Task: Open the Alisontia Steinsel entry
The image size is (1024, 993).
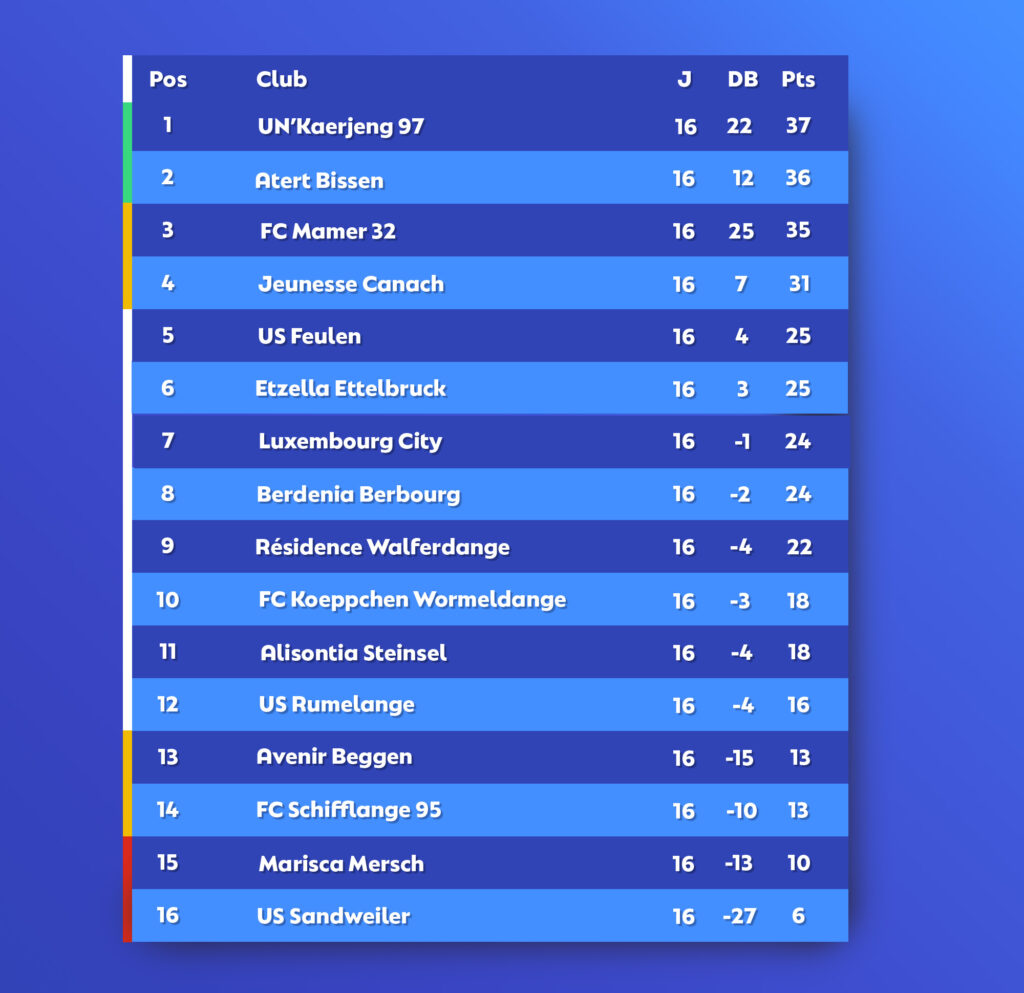Action: coord(353,653)
